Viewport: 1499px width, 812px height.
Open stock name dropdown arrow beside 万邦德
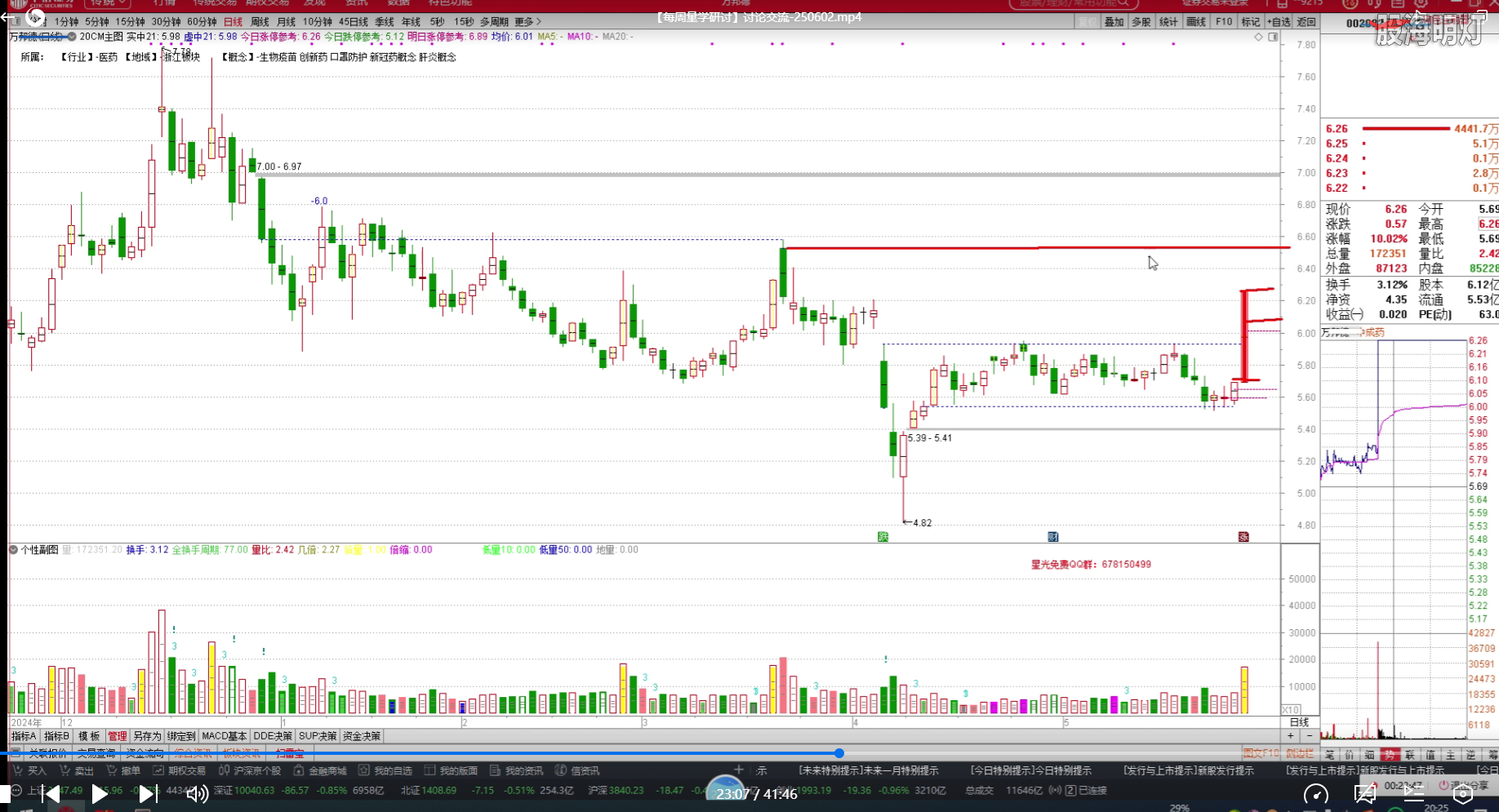pos(72,37)
